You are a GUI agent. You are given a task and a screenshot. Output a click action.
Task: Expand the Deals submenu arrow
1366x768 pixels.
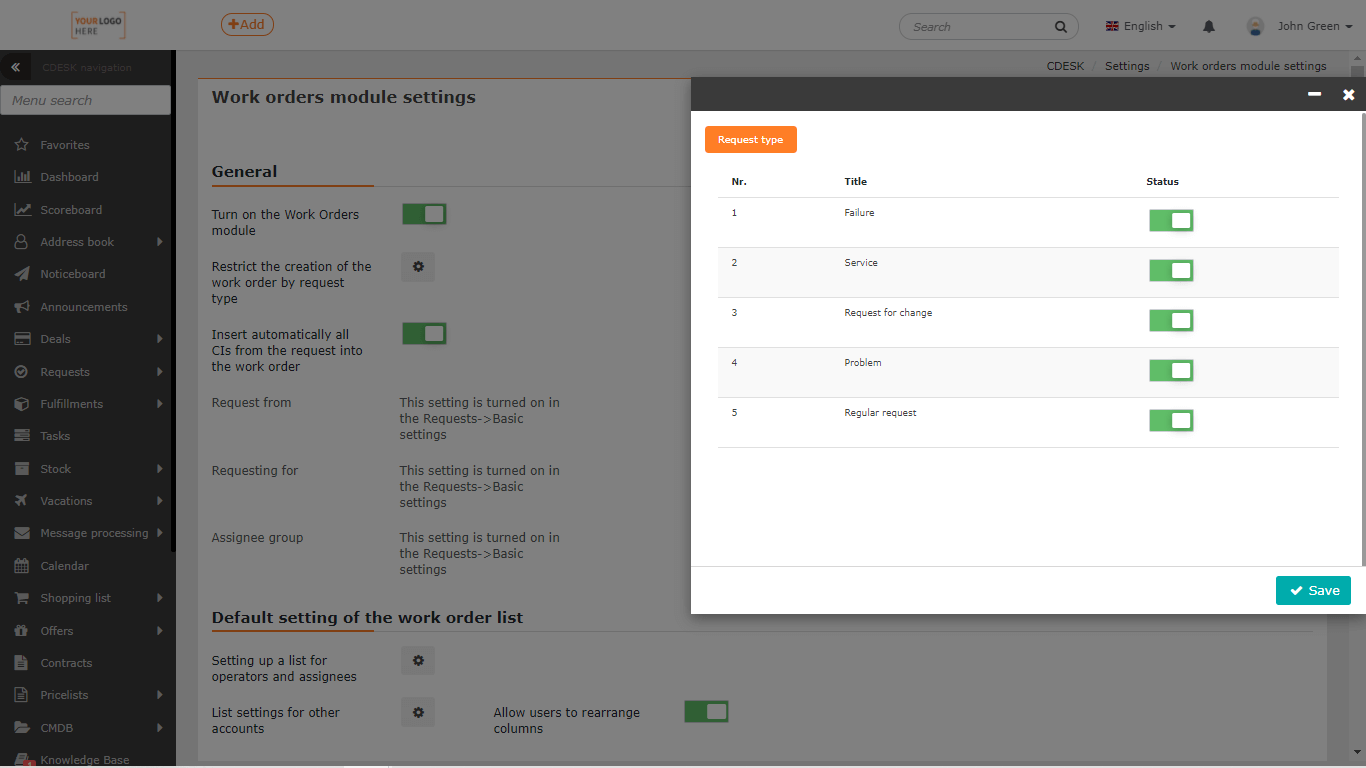pos(159,339)
